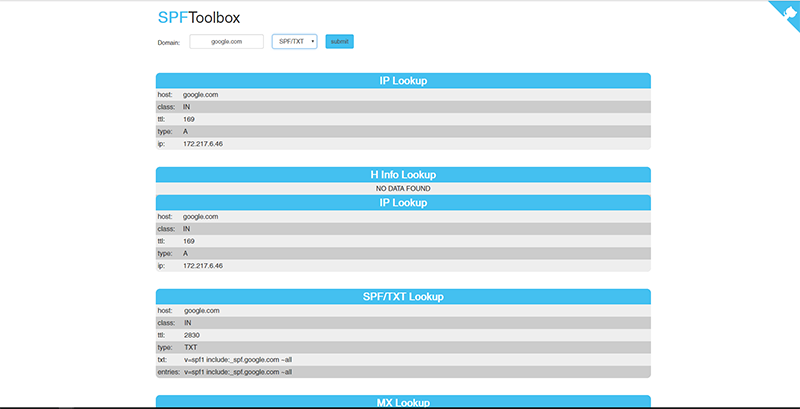The width and height of the screenshot is (800, 409).
Task: Click ttl 169 in second IP Lookup
Action: point(189,241)
